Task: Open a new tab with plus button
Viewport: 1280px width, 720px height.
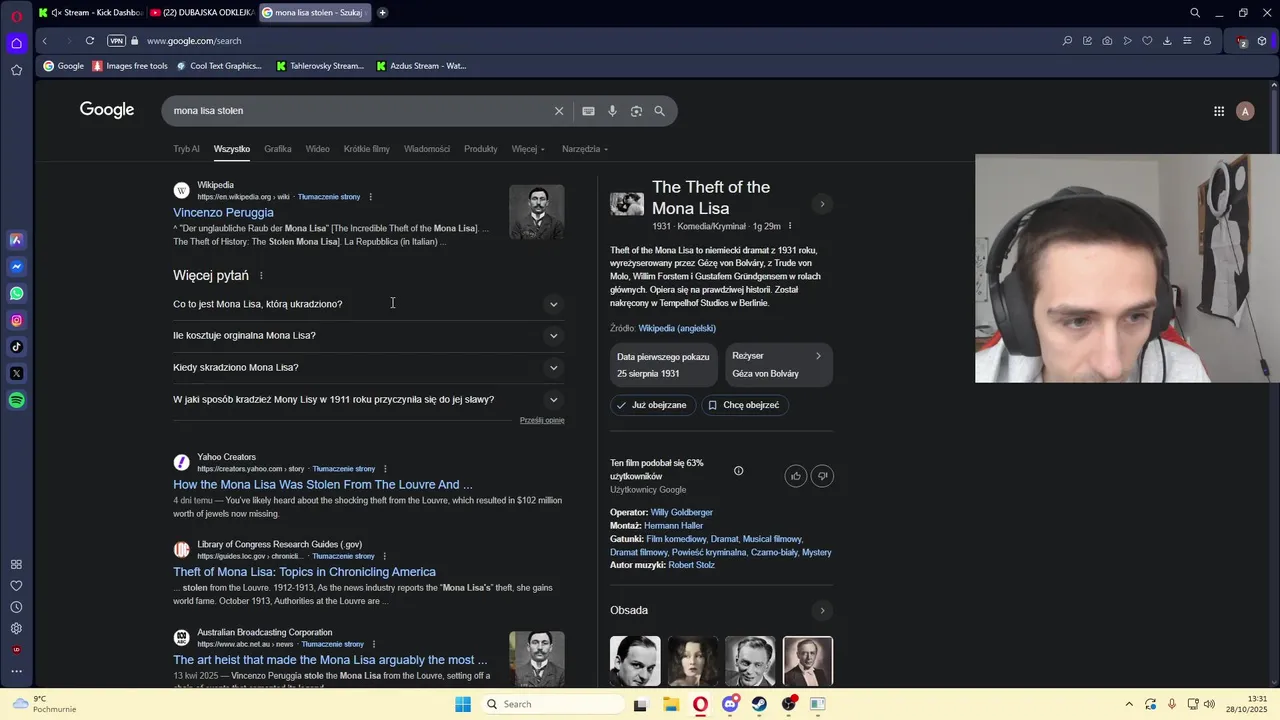Action: pos(382,13)
